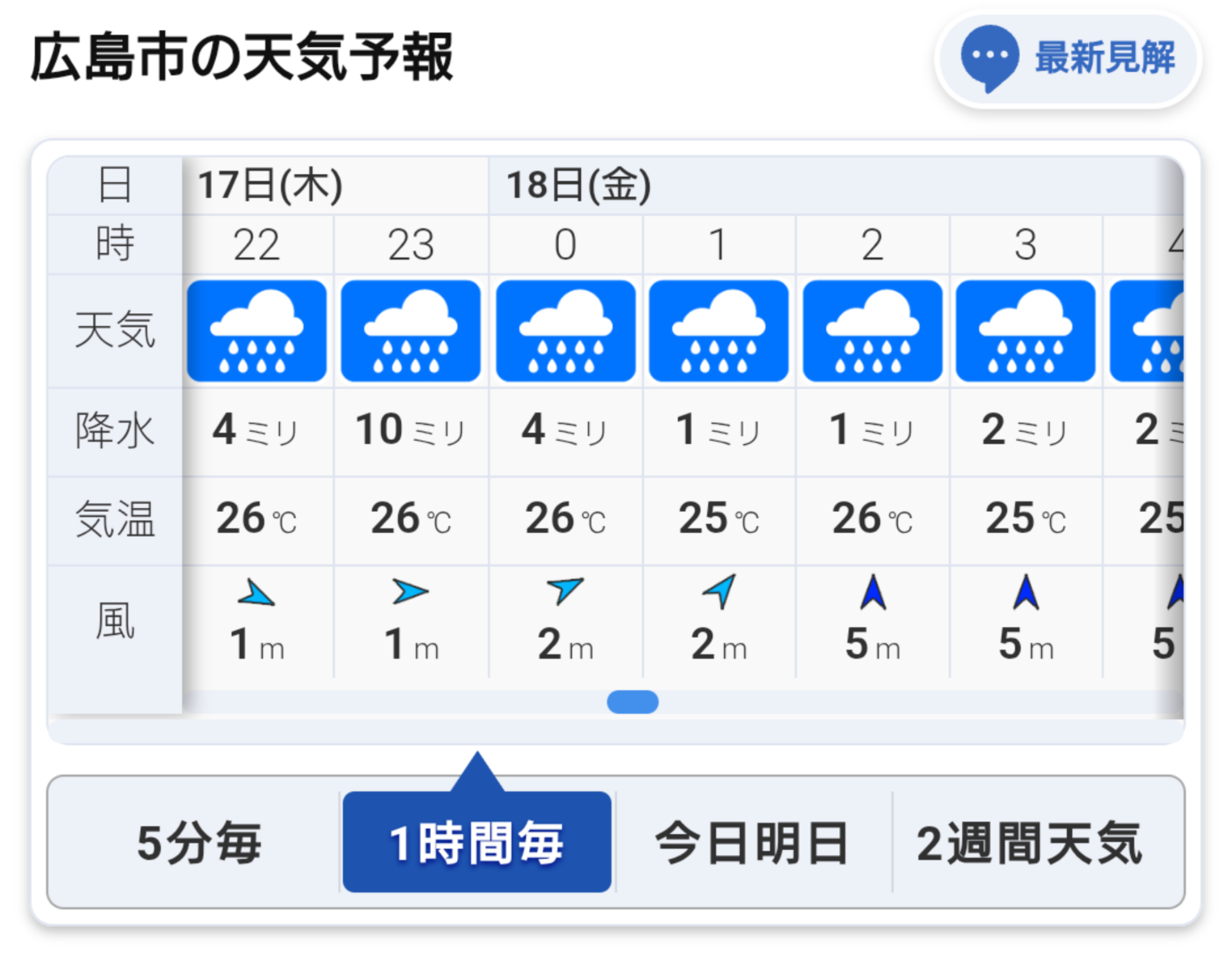Screen dimensions: 1232x969
Task: Click the dark blue wind arrow at hour 2
Action: pyautogui.click(x=873, y=592)
